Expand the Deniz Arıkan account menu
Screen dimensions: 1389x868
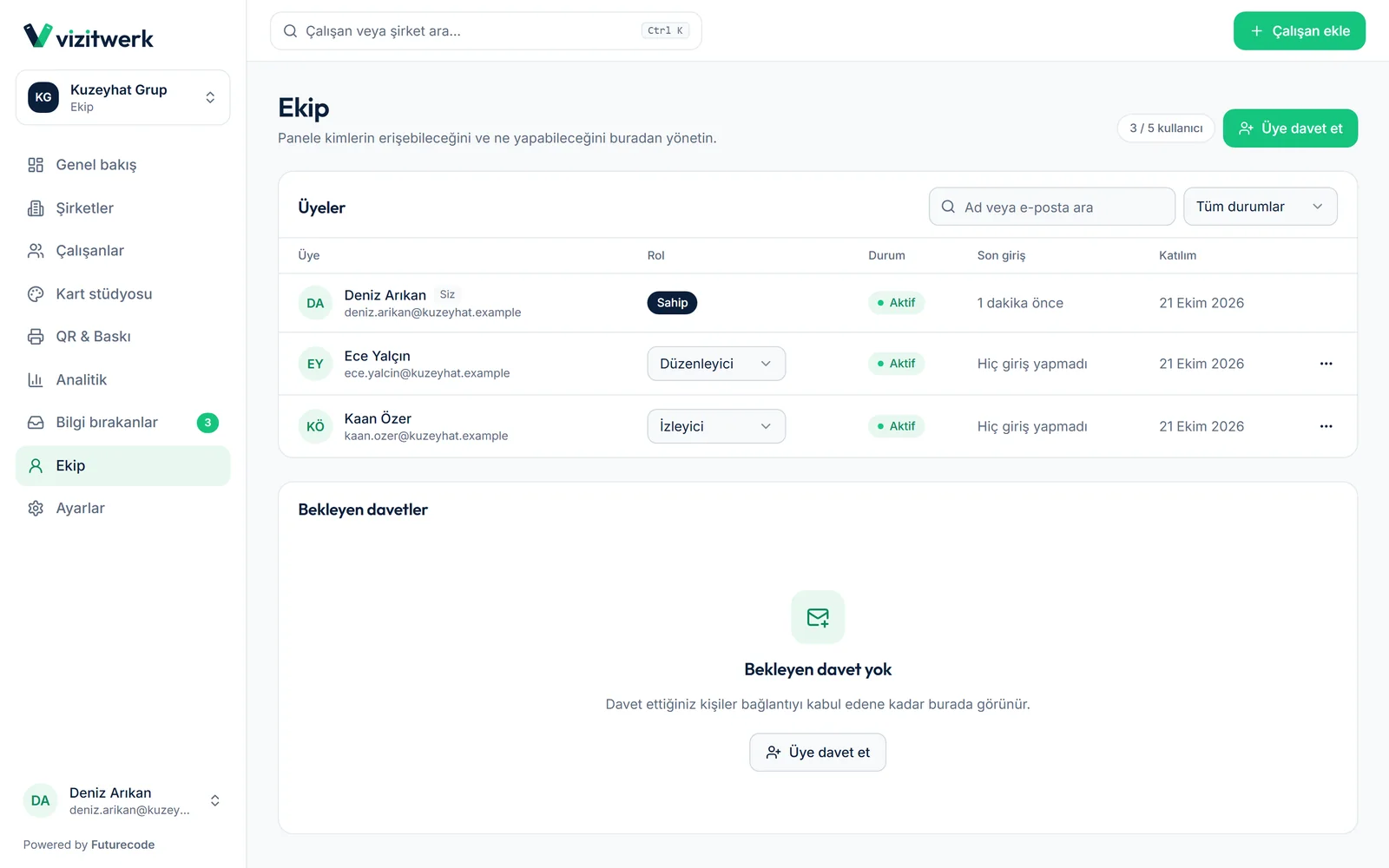(x=122, y=800)
